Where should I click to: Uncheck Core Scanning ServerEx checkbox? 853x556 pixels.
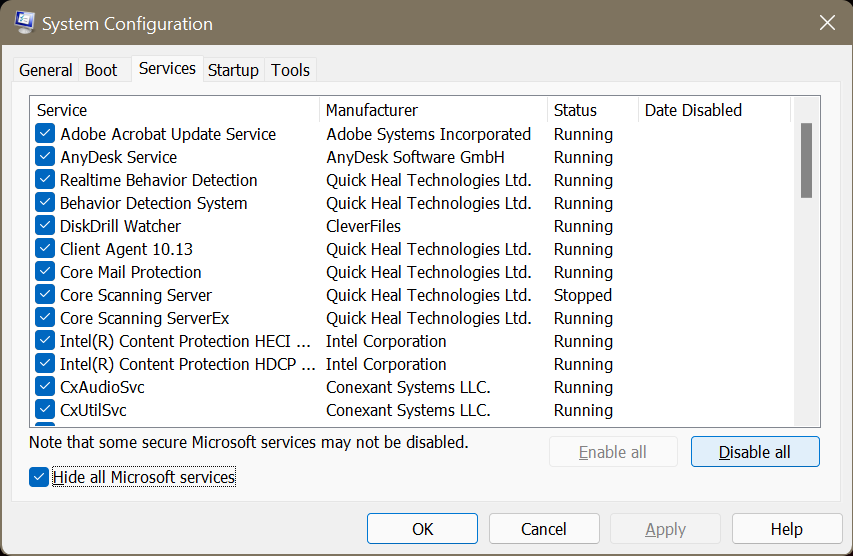click(45, 317)
